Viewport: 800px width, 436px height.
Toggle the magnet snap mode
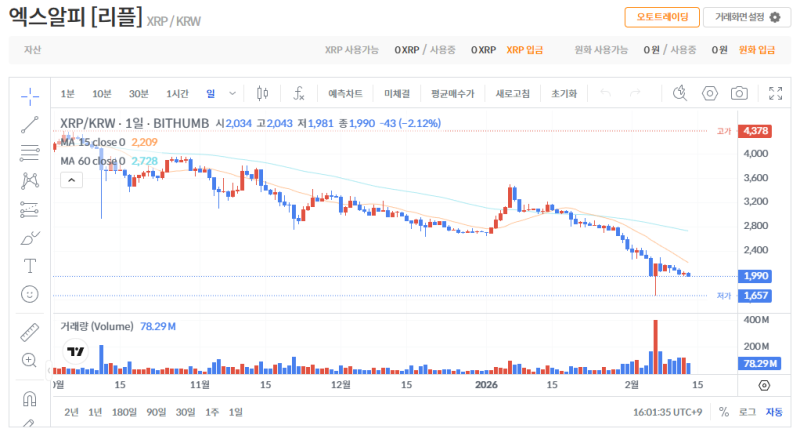click(30, 399)
